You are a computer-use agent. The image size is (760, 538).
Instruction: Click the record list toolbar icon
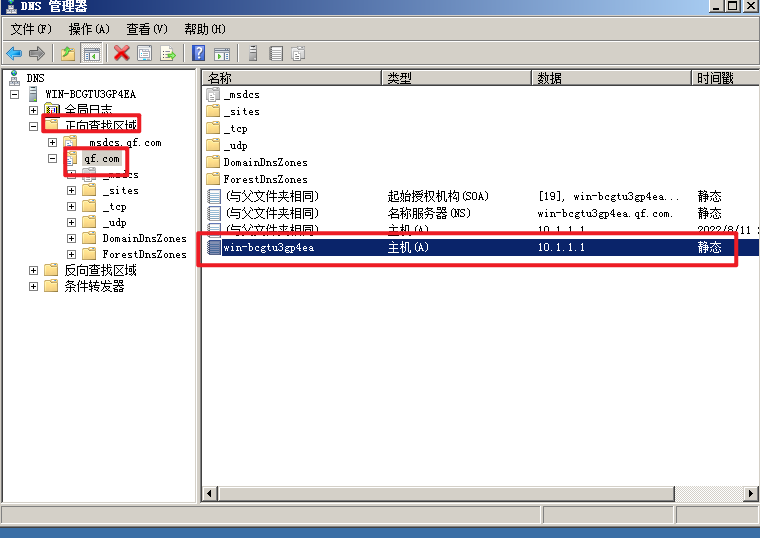[x=276, y=53]
